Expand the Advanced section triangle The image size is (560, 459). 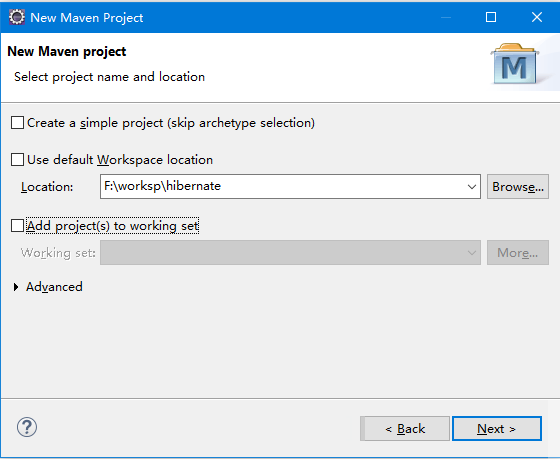[x=16, y=287]
